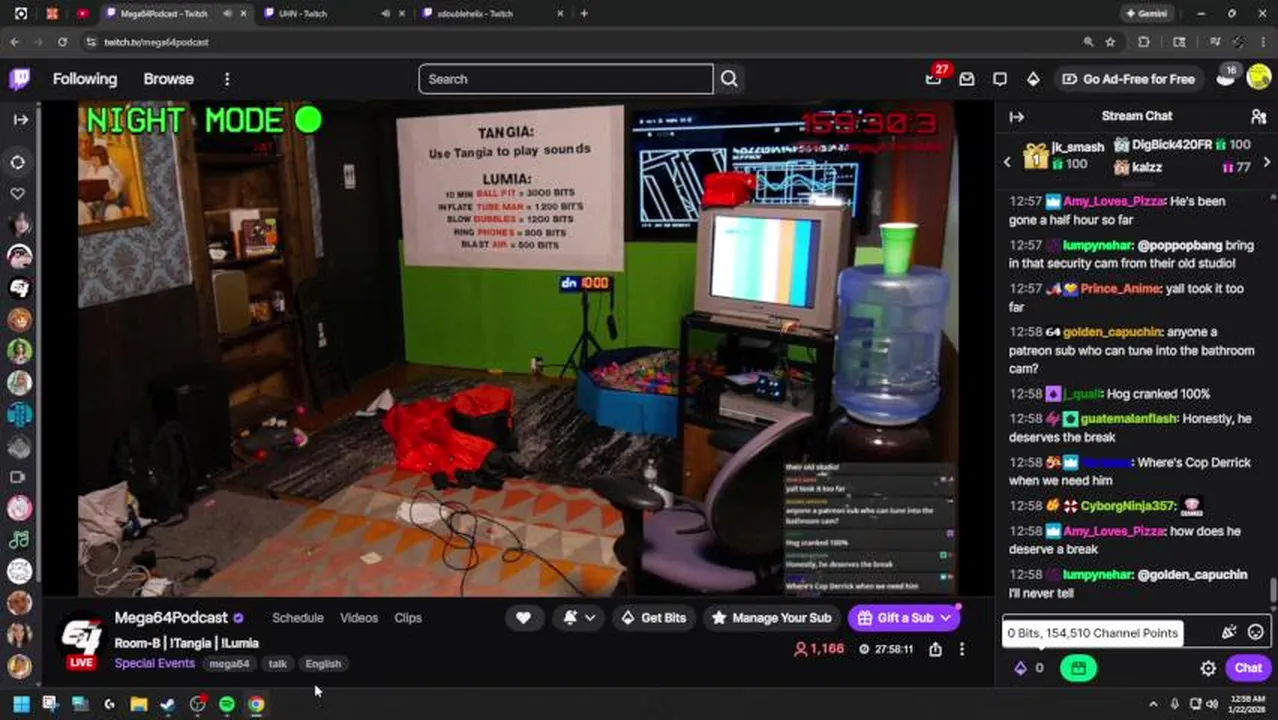The width and height of the screenshot is (1278, 720).
Task: Click the talk tag
Action: click(278, 664)
